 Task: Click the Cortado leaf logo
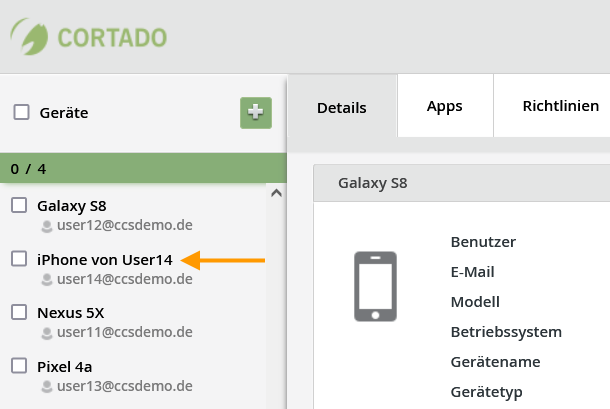(29, 37)
